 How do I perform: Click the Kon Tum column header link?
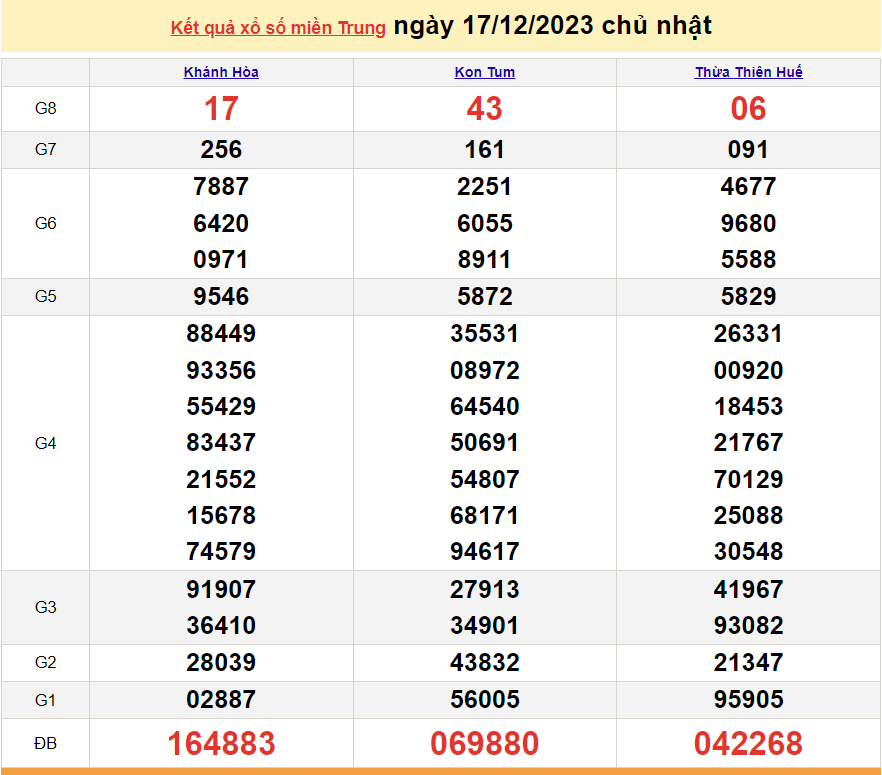[485, 72]
